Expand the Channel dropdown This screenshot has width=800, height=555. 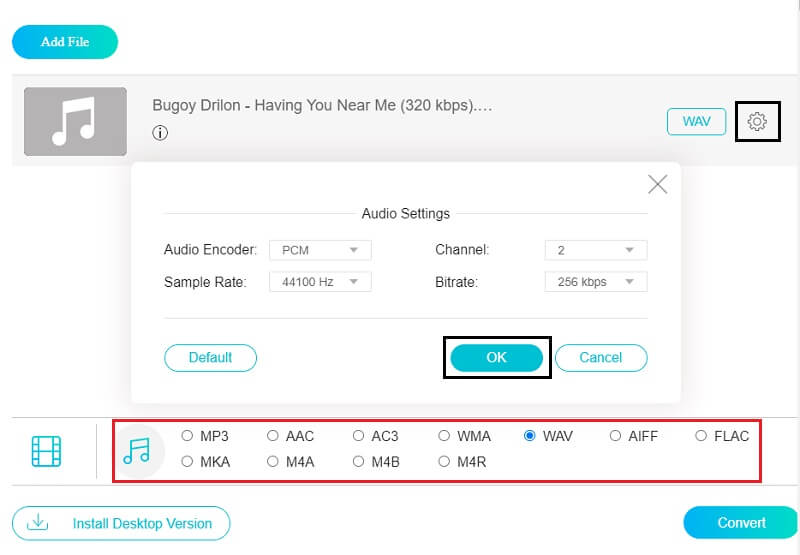click(x=595, y=250)
